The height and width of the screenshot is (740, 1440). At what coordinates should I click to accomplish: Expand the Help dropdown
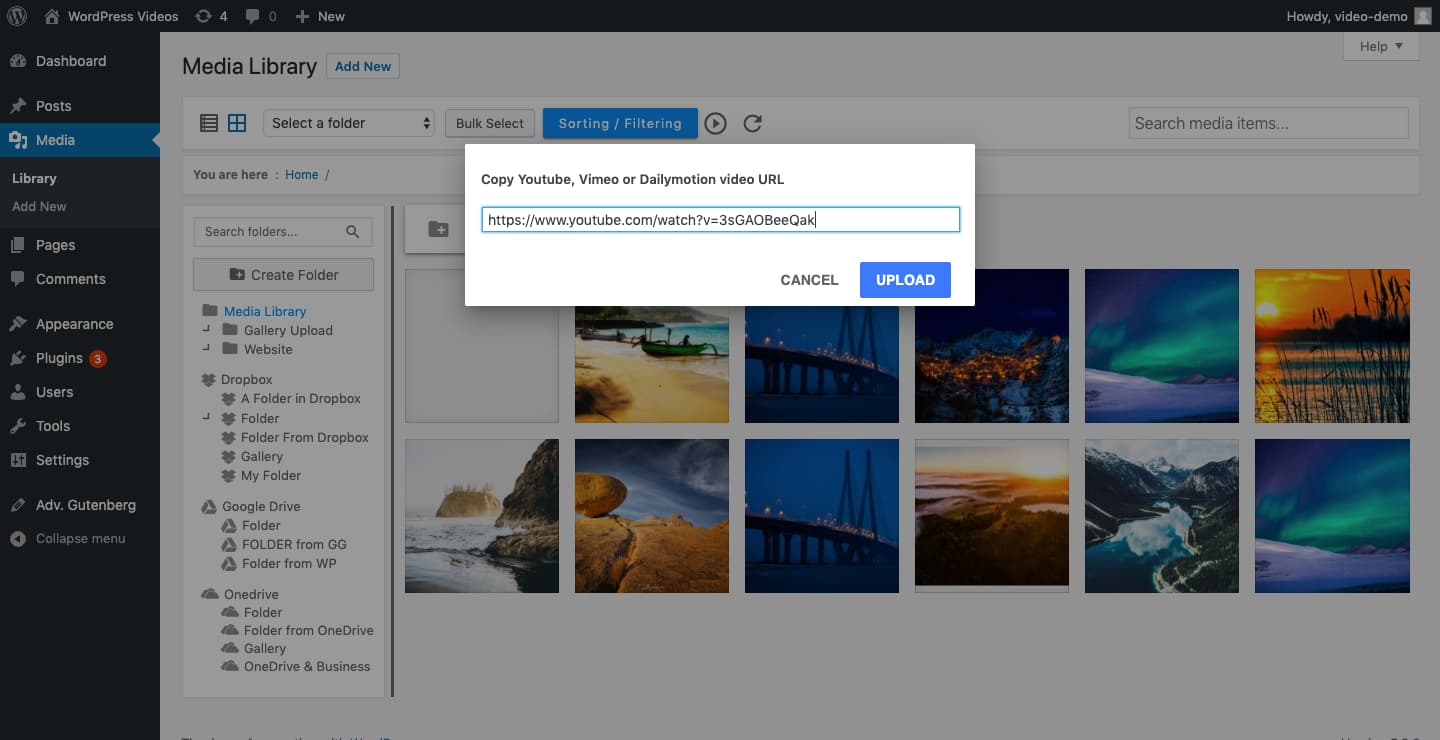tap(1381, 46)
